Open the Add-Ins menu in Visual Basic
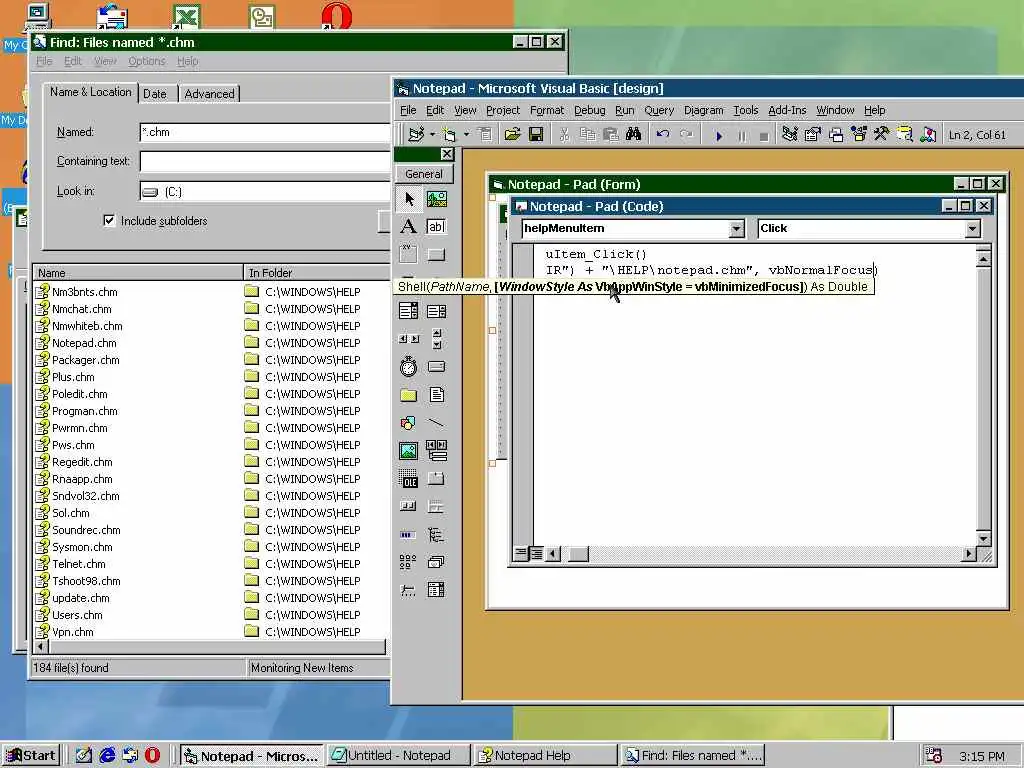Screen dimensions: 1024x768 click(x=787, y=110)
